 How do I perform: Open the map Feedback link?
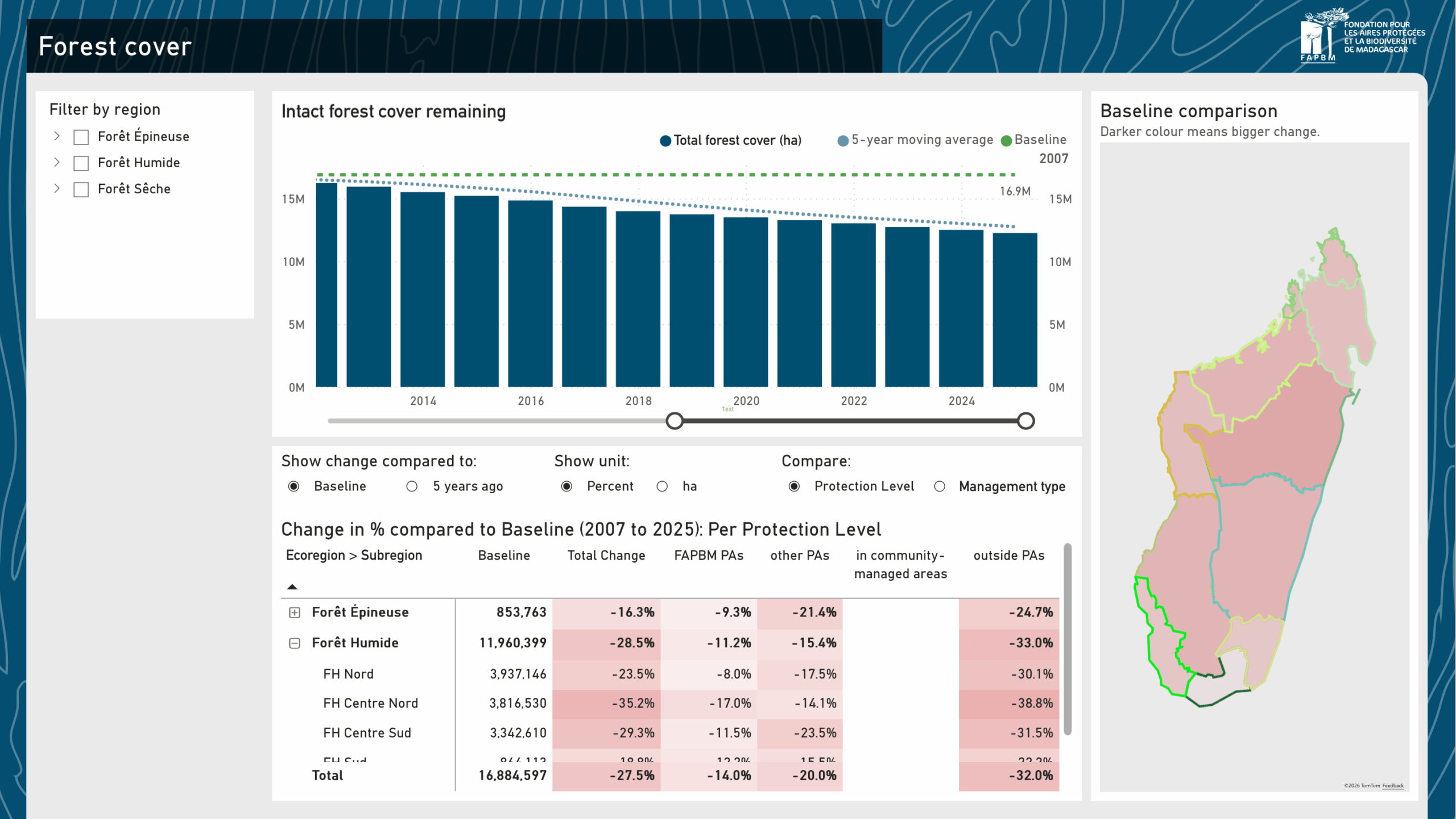pos(1393,786)
